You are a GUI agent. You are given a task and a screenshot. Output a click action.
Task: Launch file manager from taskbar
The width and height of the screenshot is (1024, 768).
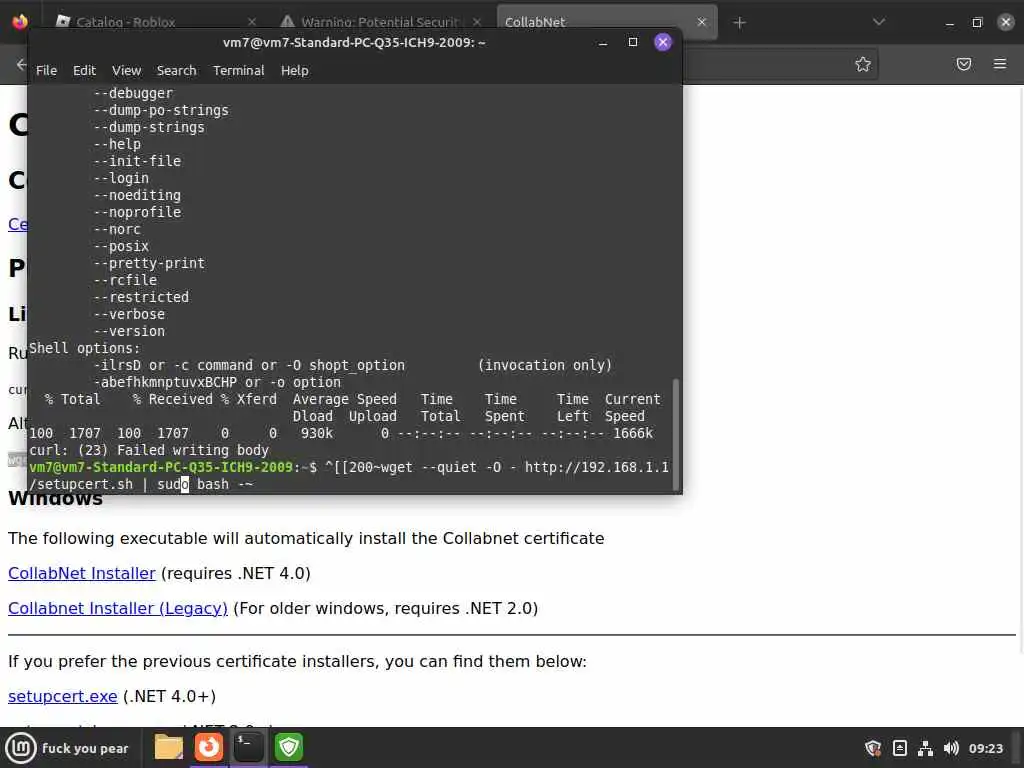pos(168,747)
